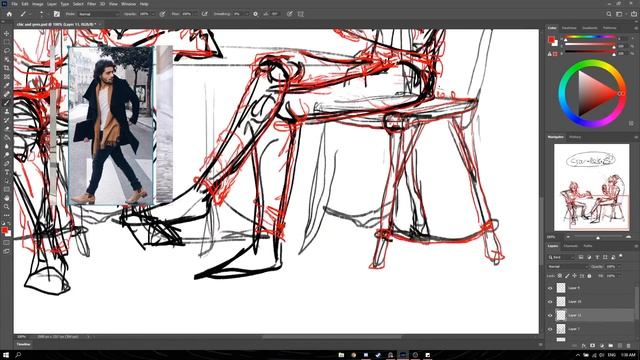This screenshot has height=360, width=640.
Task: Select the Move tool
Action: point(7,33)
